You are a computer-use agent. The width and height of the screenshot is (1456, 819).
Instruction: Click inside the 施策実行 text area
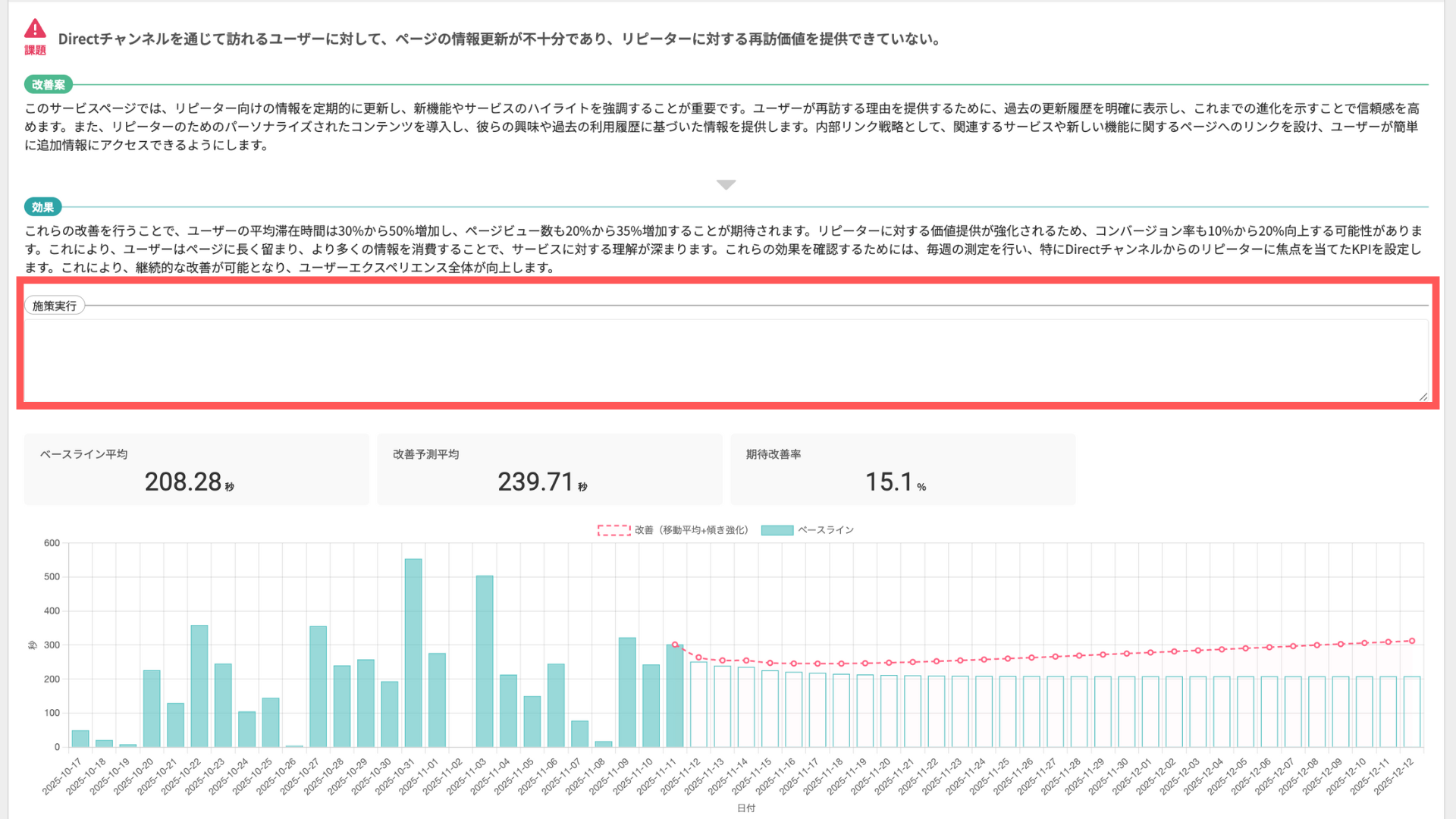tap(726, 360)
